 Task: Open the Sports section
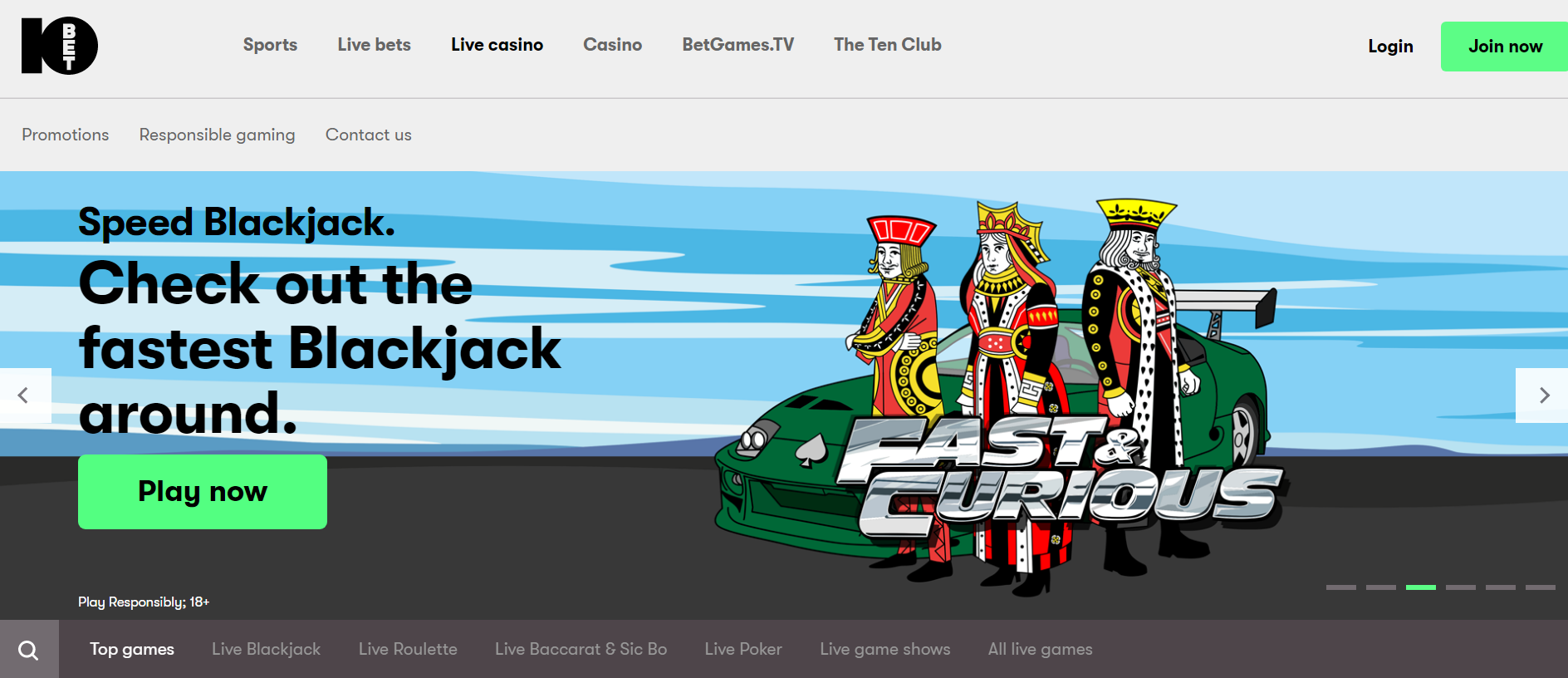pos(270,45)
